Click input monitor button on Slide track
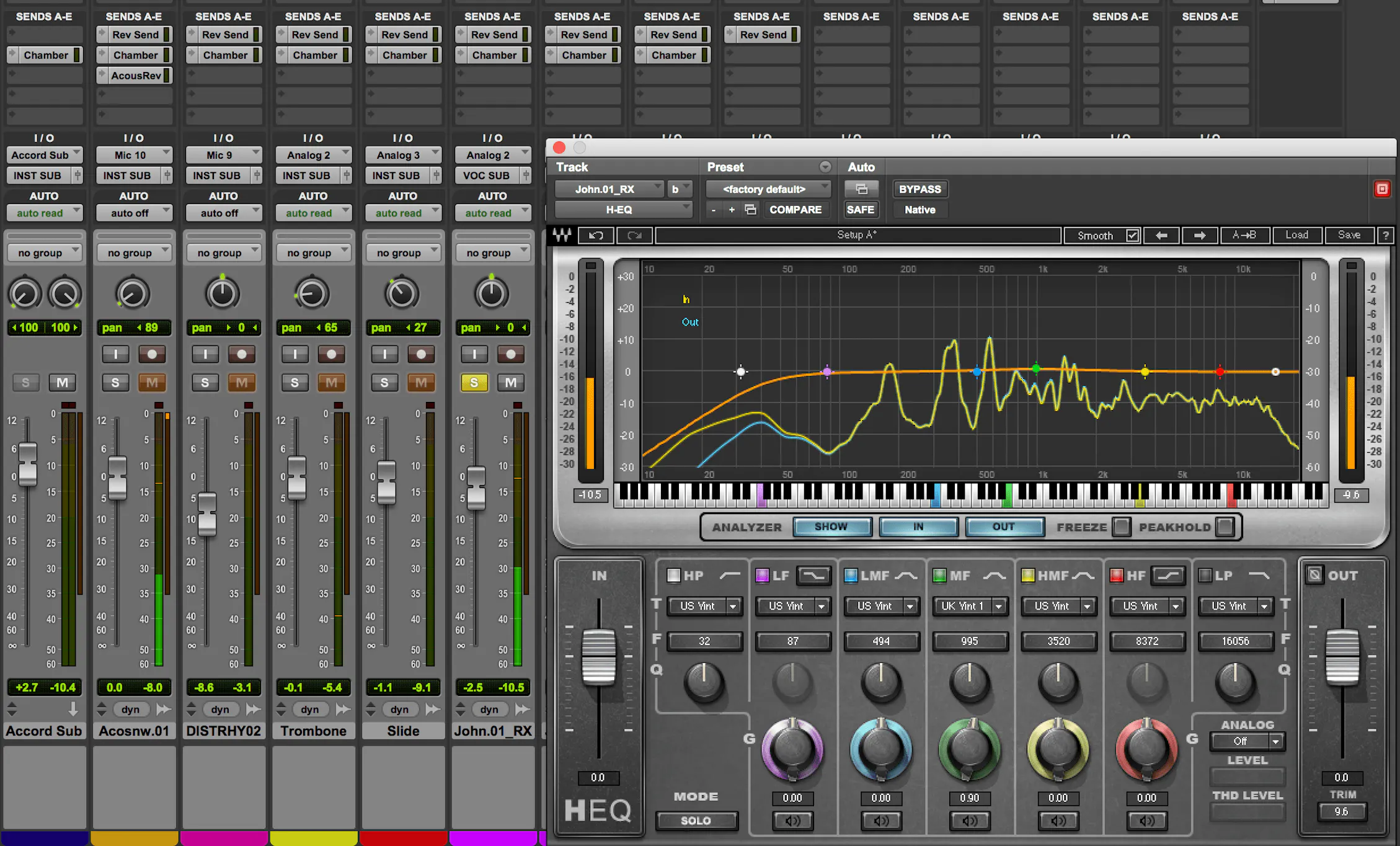Image resolution: width=1400 pixels, height=846 pixels. [385, 354]
